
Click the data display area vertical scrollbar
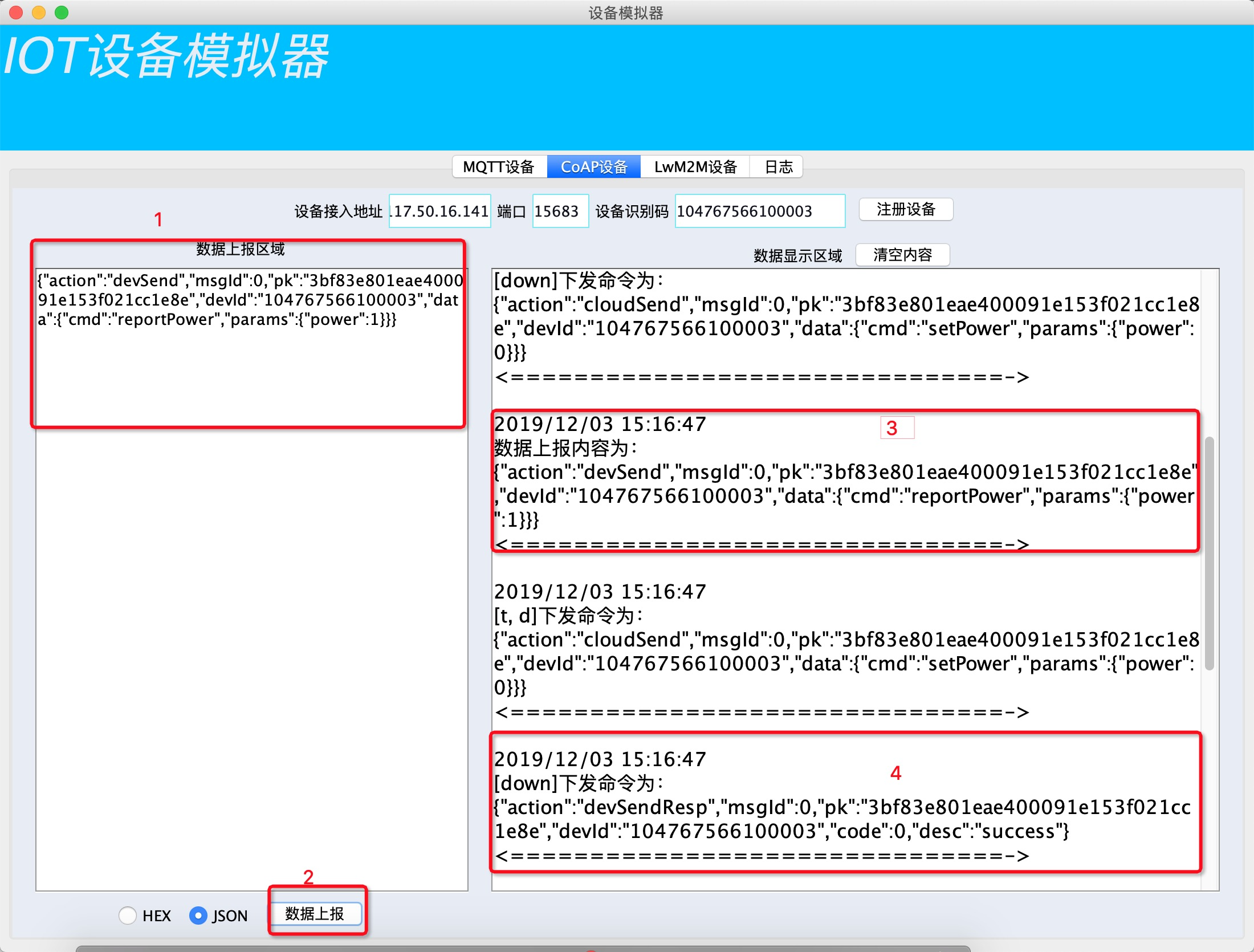point(1209,553)
